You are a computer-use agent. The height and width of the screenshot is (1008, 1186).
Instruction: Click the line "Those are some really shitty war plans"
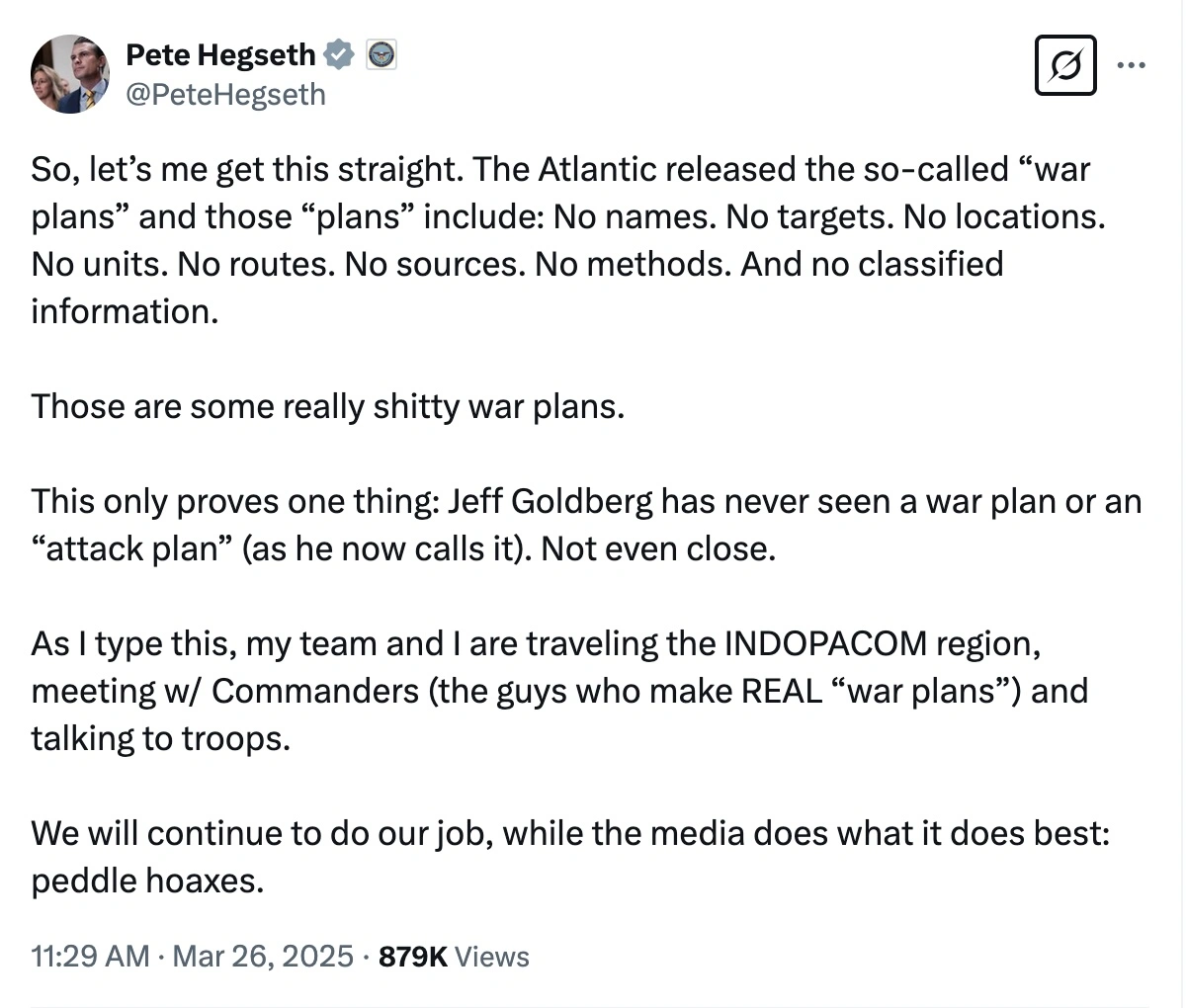[327, 406]
